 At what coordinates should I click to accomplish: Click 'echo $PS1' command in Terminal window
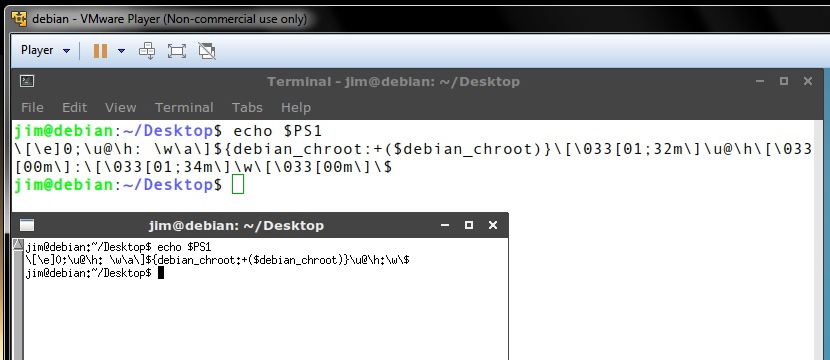point(277,131)
